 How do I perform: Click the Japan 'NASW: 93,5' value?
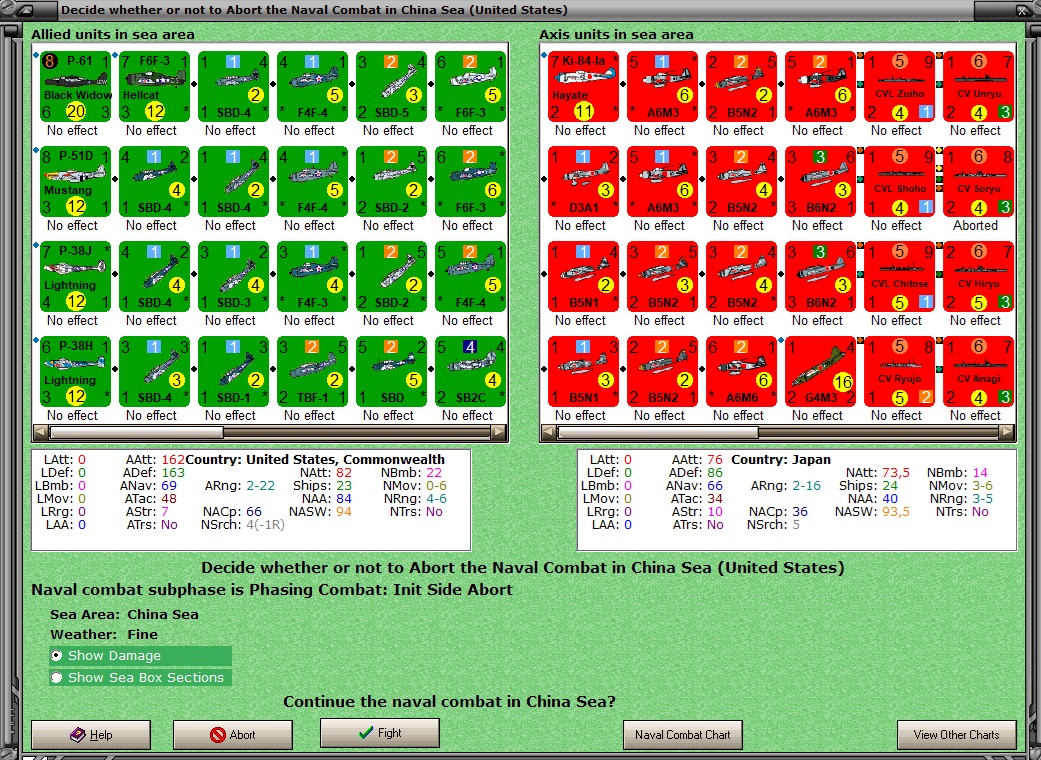872,512
